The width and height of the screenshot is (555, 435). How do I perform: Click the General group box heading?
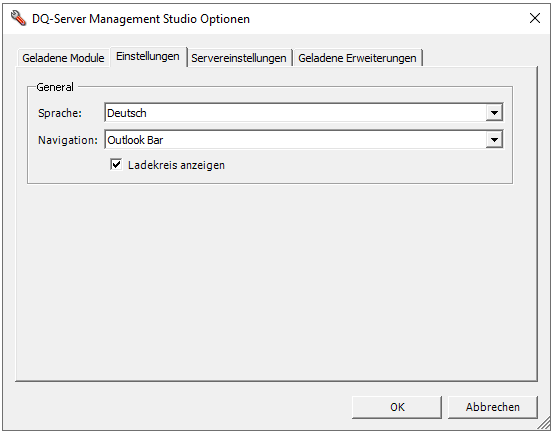coord(55,87)
